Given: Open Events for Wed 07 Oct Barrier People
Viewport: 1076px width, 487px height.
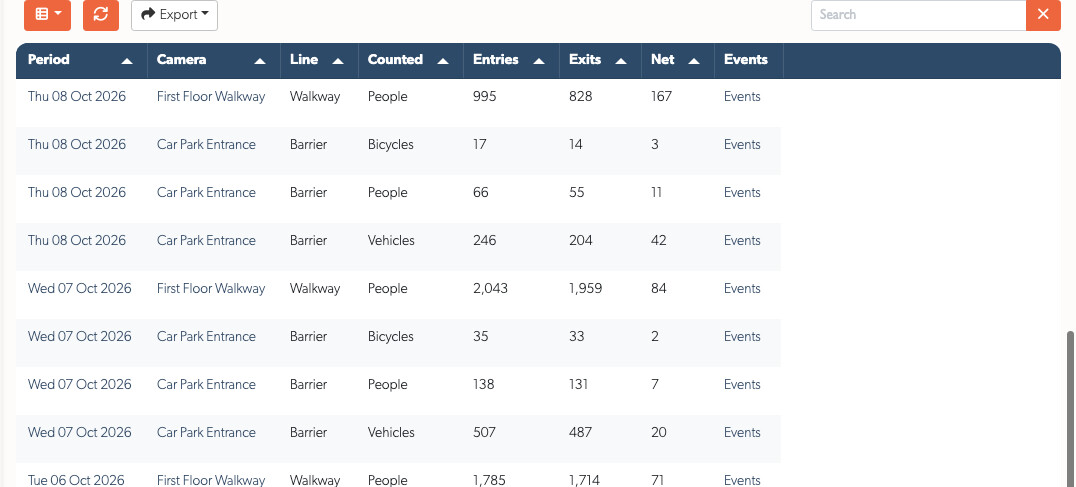Looking at the screenshot, I should coord(742,385).
